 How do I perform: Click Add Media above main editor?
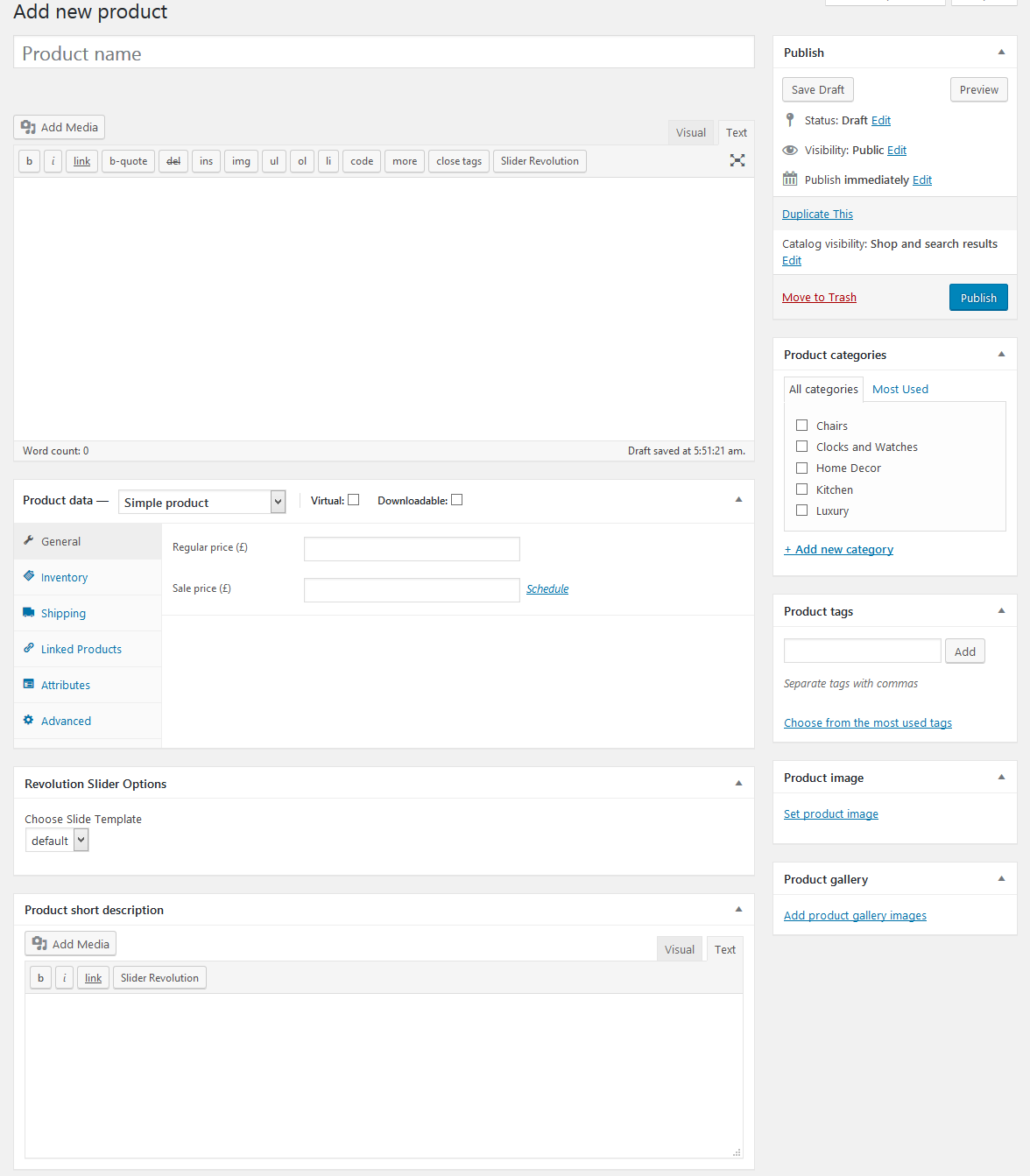tap(60, 127)
